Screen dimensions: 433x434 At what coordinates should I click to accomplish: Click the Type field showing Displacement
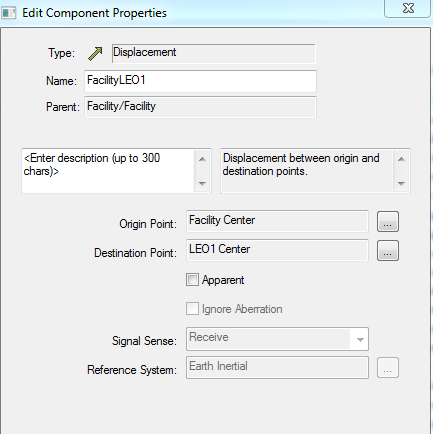pos(214,53)
